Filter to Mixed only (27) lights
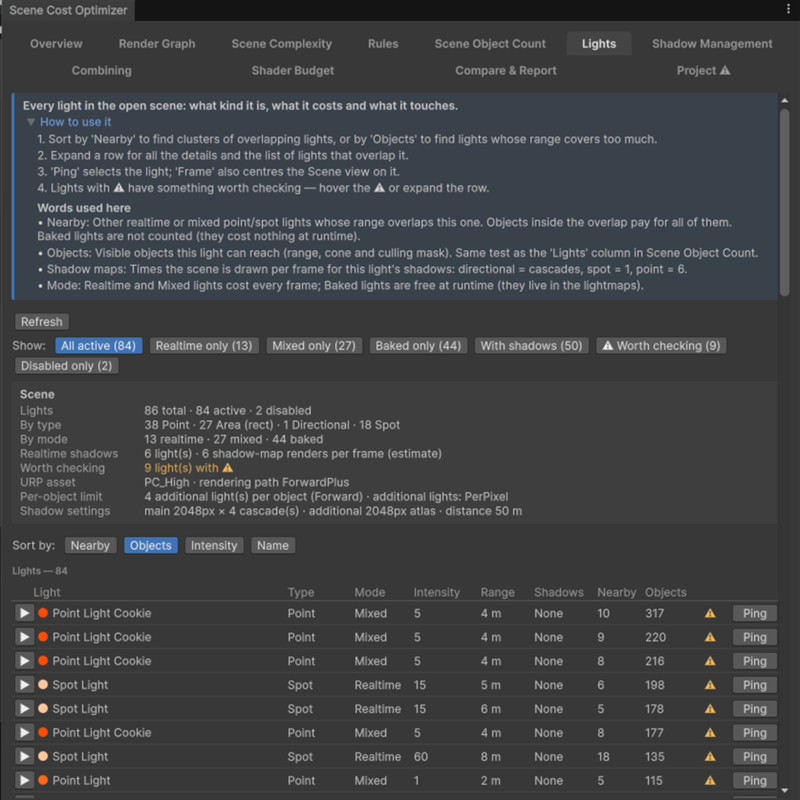800x800 pixels. [x=314, y=346]
